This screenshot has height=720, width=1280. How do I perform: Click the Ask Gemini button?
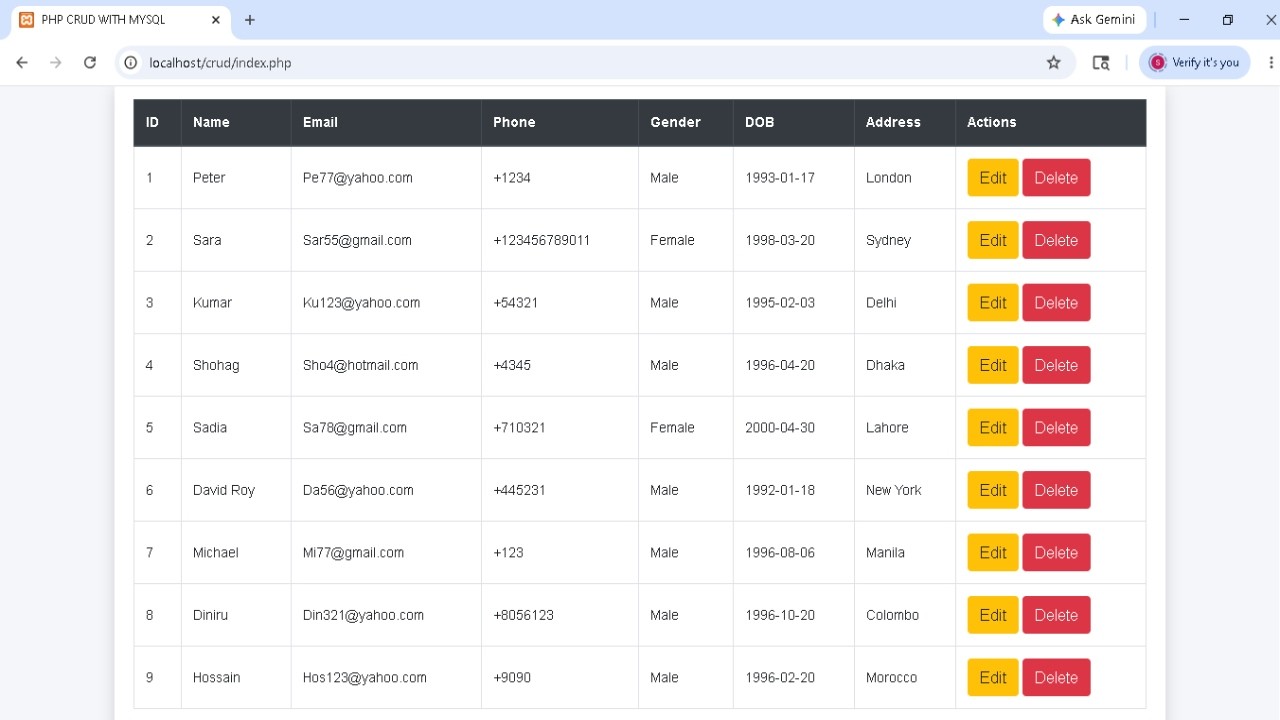click(1094, 20)
